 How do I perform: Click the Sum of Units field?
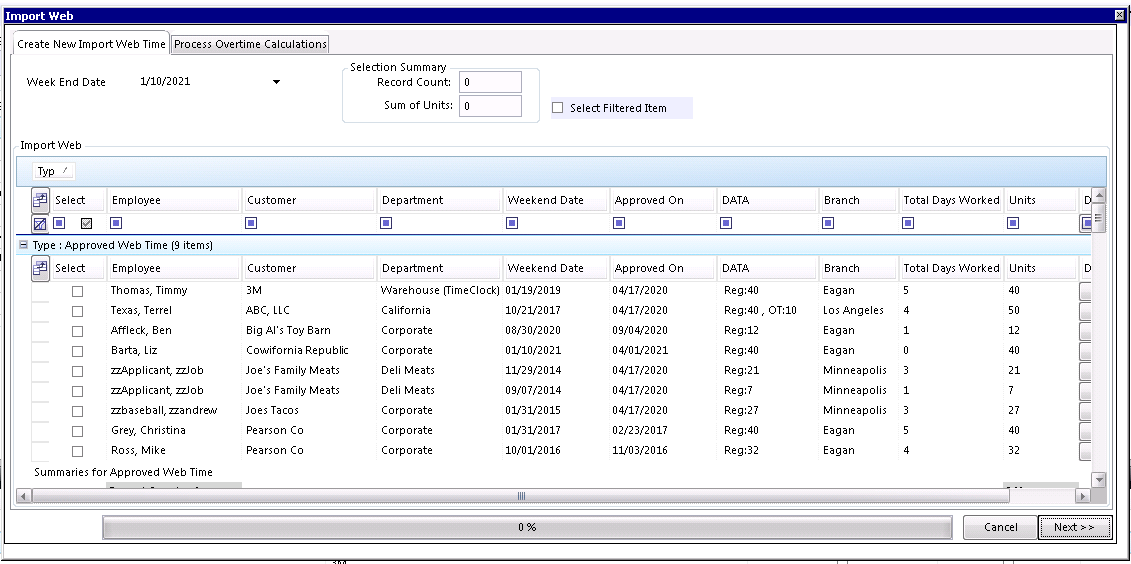[490, 106]
